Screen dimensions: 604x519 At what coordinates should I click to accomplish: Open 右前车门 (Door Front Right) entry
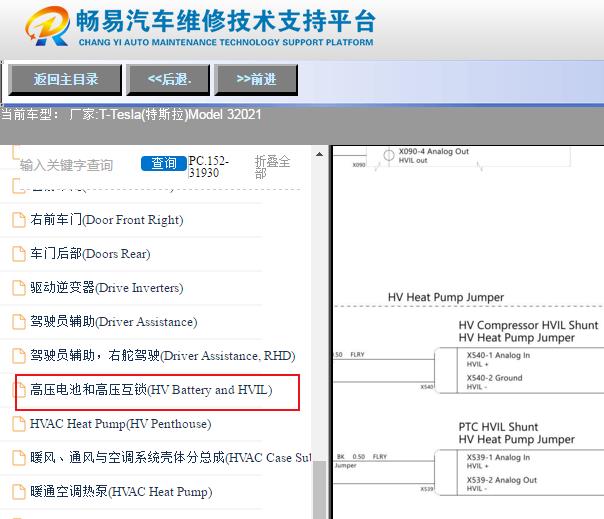(107, 220)
